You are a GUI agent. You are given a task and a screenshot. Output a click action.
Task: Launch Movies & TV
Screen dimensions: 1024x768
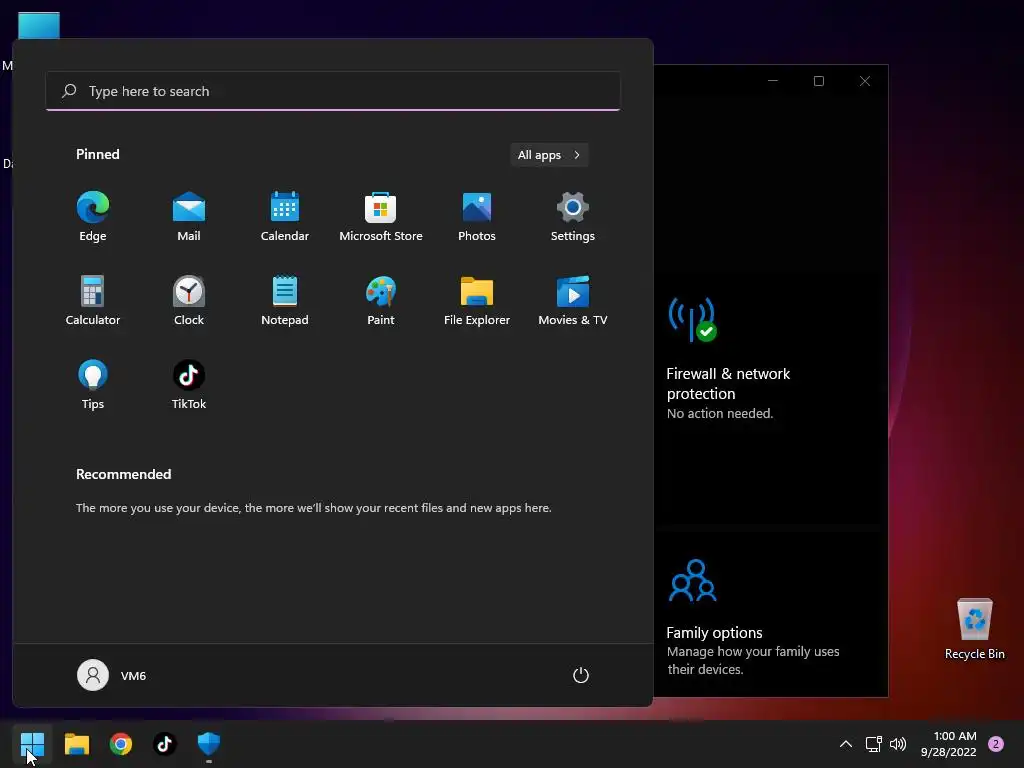(x=573, y=301)
